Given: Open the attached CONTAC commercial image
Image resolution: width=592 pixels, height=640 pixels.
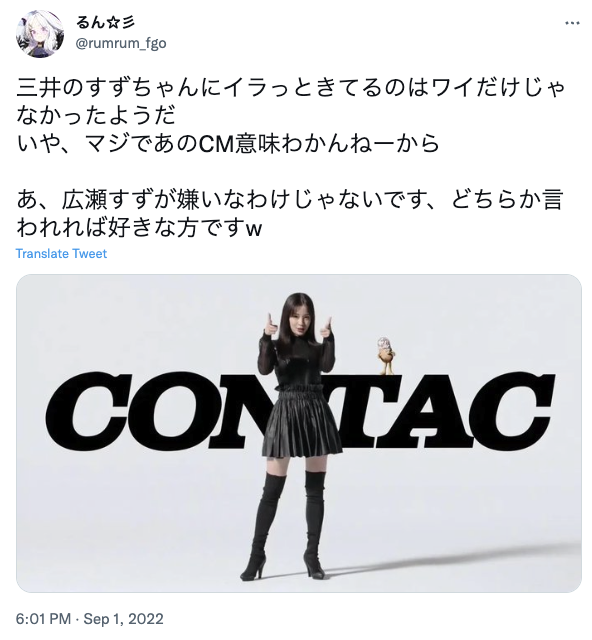Looking at the screenshot, I should 299,433.
